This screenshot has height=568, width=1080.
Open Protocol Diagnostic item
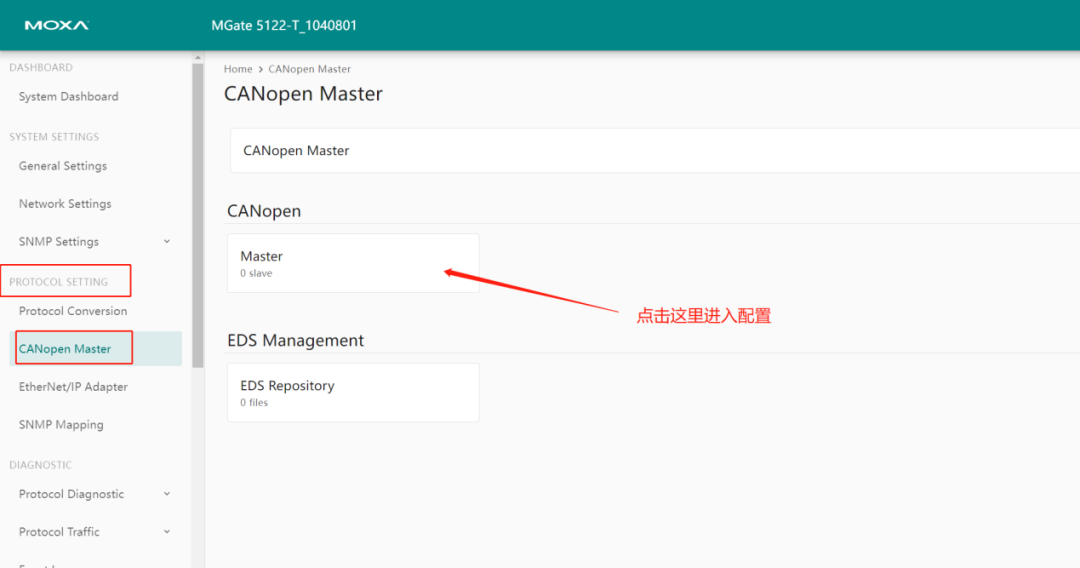click(x=71, y=494)
